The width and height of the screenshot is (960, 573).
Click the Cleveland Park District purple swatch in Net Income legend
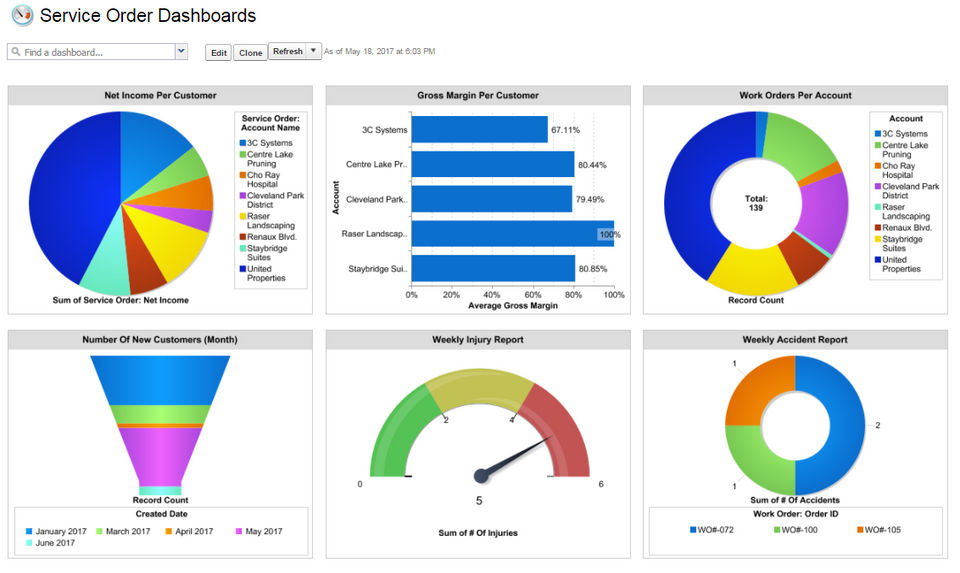[x=242, y=196]
